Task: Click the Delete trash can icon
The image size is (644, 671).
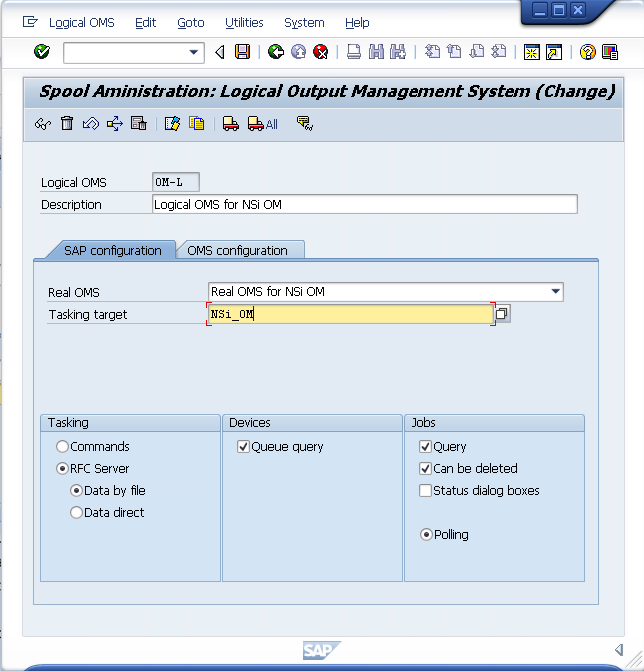Action: (67, 124)
